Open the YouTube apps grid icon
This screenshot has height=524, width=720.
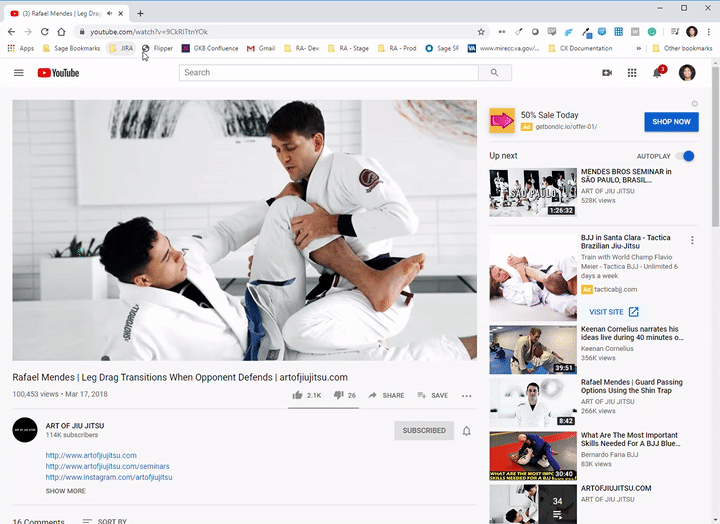pyautogui.click(x=632, y=73)
